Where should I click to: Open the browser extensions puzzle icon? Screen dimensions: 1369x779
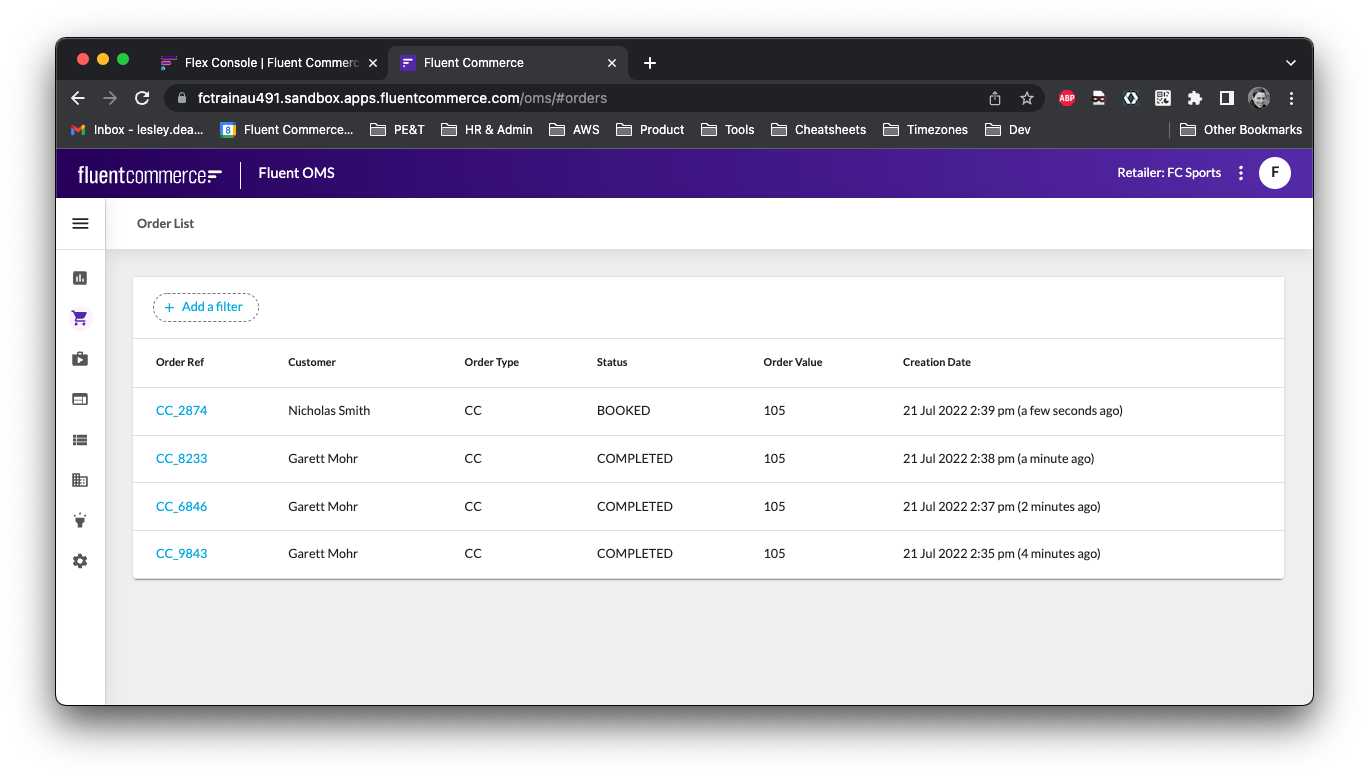[1194, 98]
